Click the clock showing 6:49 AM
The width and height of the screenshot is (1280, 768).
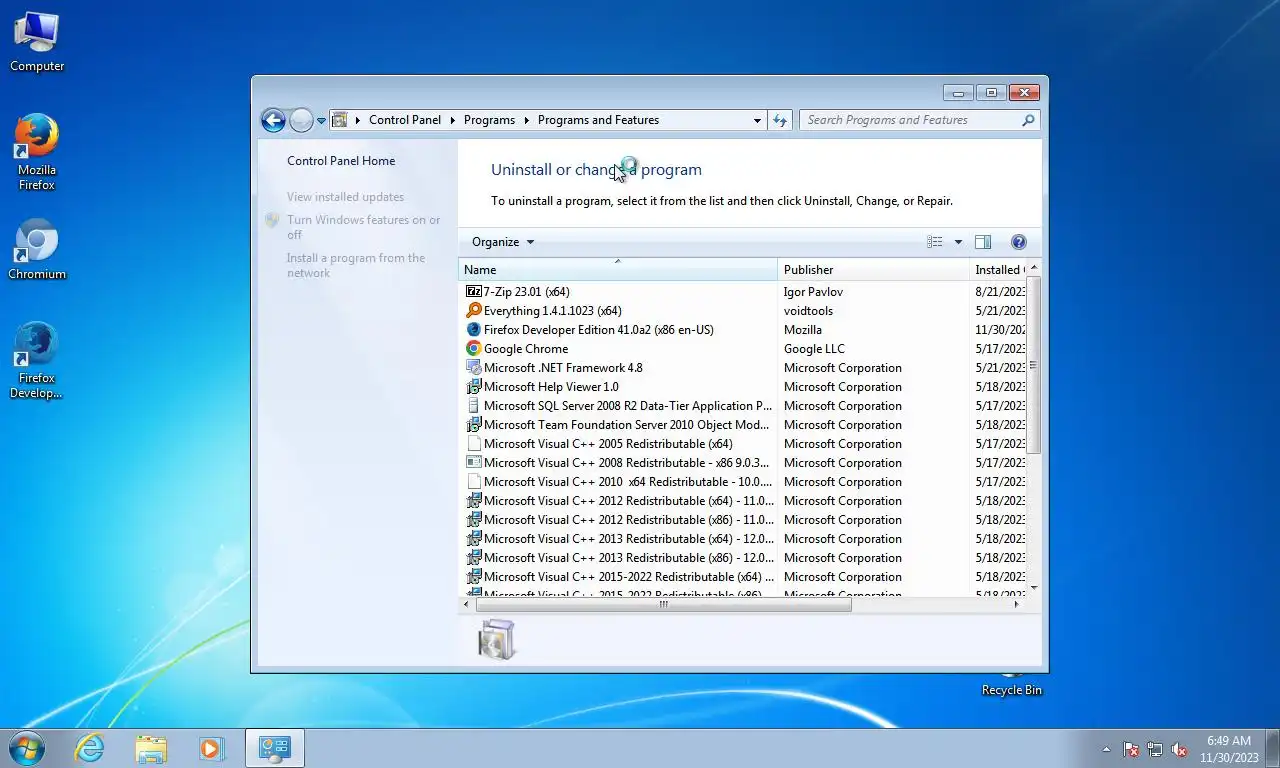click(x=1229, y=741)
